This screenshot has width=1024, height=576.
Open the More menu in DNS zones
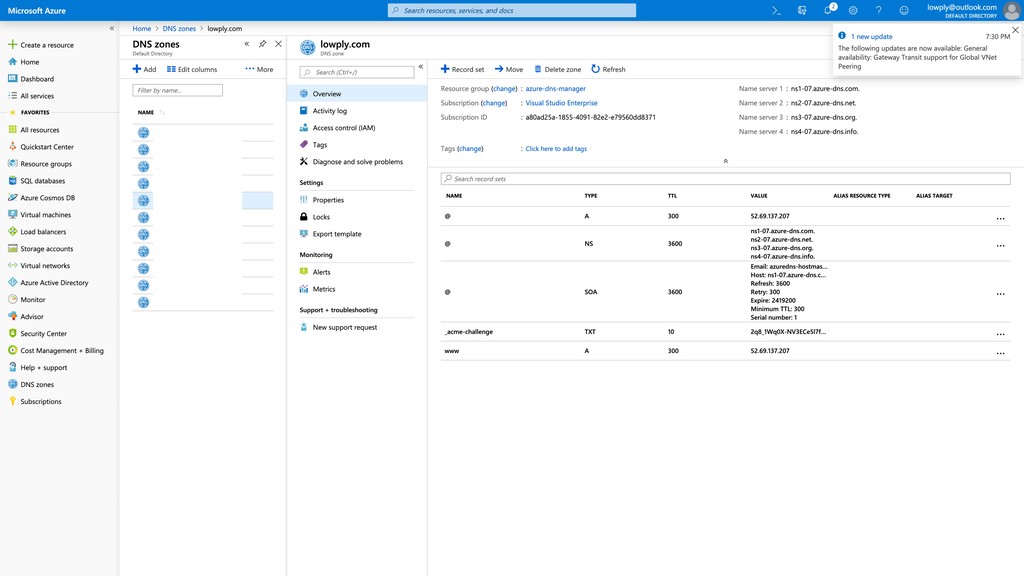(x=259, y=69)
